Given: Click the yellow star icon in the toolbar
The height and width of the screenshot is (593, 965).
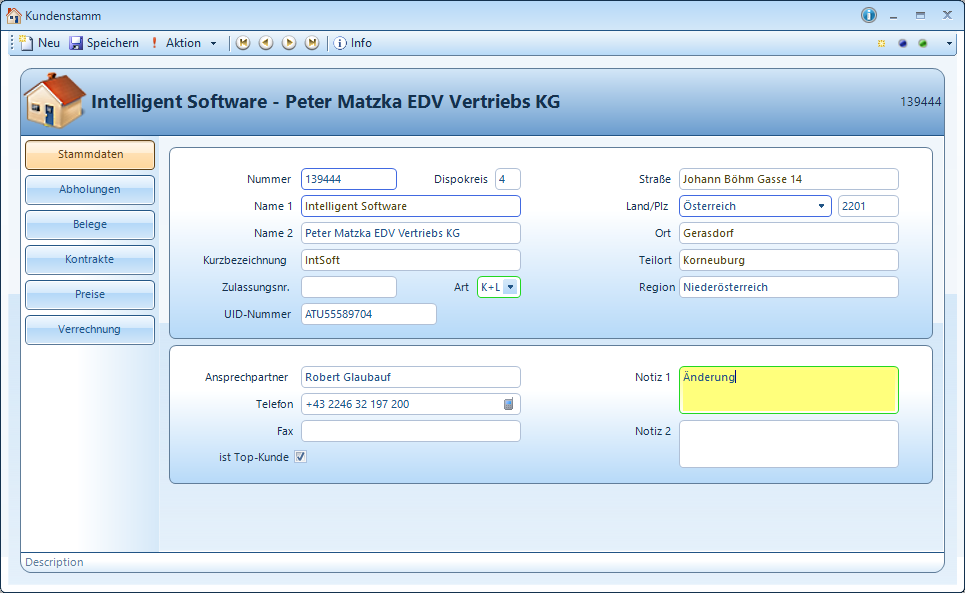Looking at the screenshot, I should [881, 43].
